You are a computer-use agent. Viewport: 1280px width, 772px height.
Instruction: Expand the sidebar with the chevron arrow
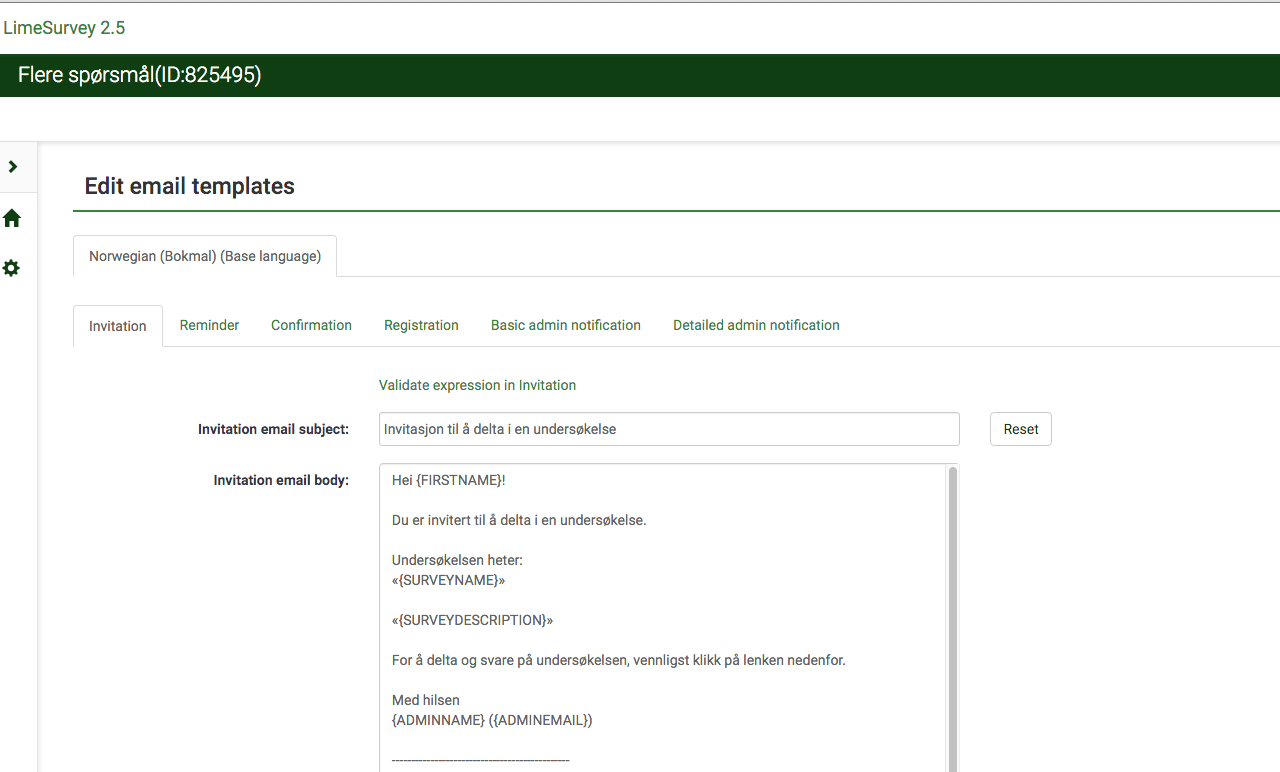[13, 167]
